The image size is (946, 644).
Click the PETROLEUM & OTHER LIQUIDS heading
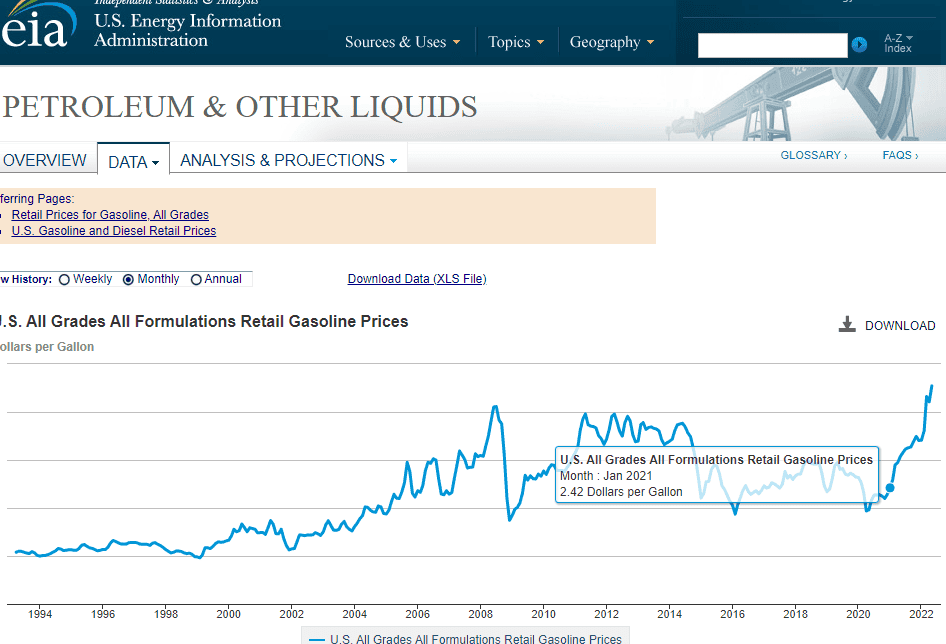[240, 107]
